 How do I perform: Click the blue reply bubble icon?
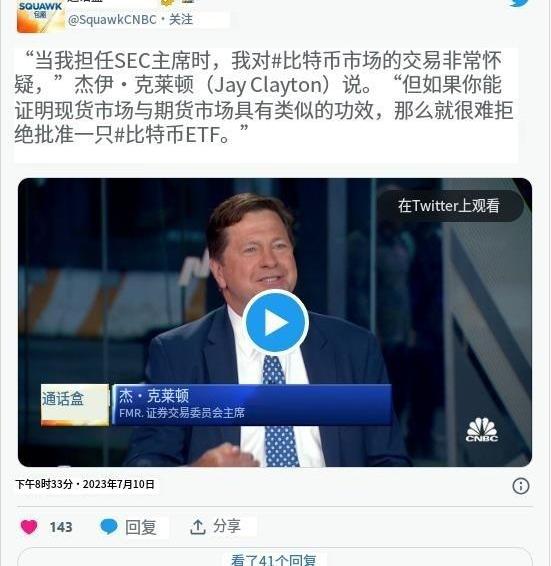[x=109, y=527]
